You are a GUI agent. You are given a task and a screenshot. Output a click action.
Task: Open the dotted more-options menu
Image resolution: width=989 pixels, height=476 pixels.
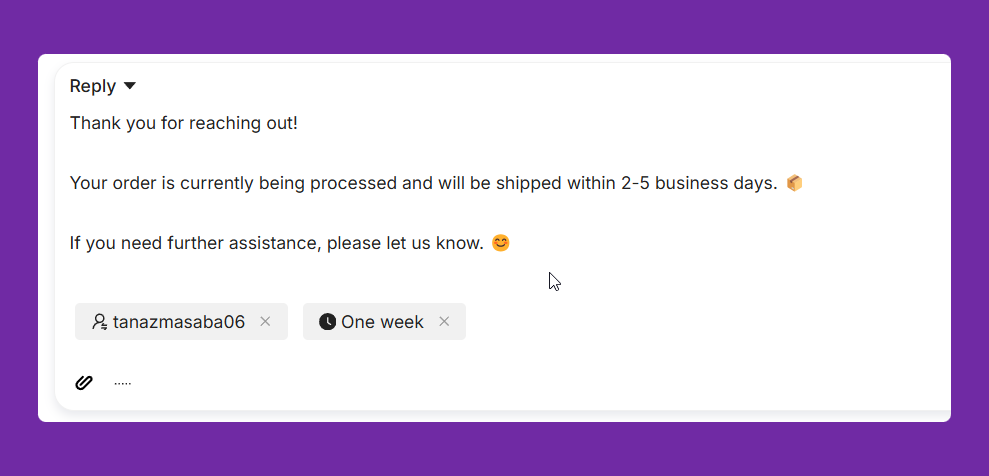(x=122, y=383)
